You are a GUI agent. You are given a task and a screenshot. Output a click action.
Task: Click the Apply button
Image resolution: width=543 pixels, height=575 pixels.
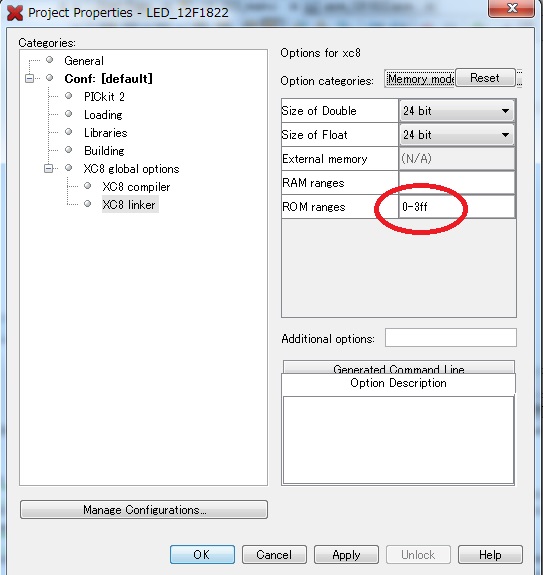[346, 554]
